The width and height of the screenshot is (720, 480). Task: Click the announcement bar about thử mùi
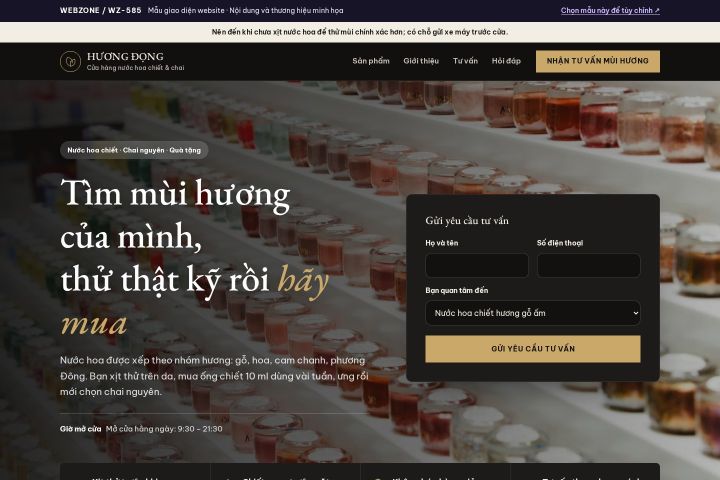click(360, 32)
